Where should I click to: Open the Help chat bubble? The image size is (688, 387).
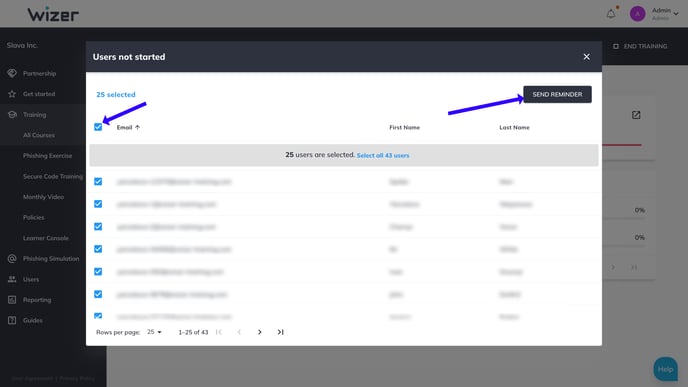point(665,369)
